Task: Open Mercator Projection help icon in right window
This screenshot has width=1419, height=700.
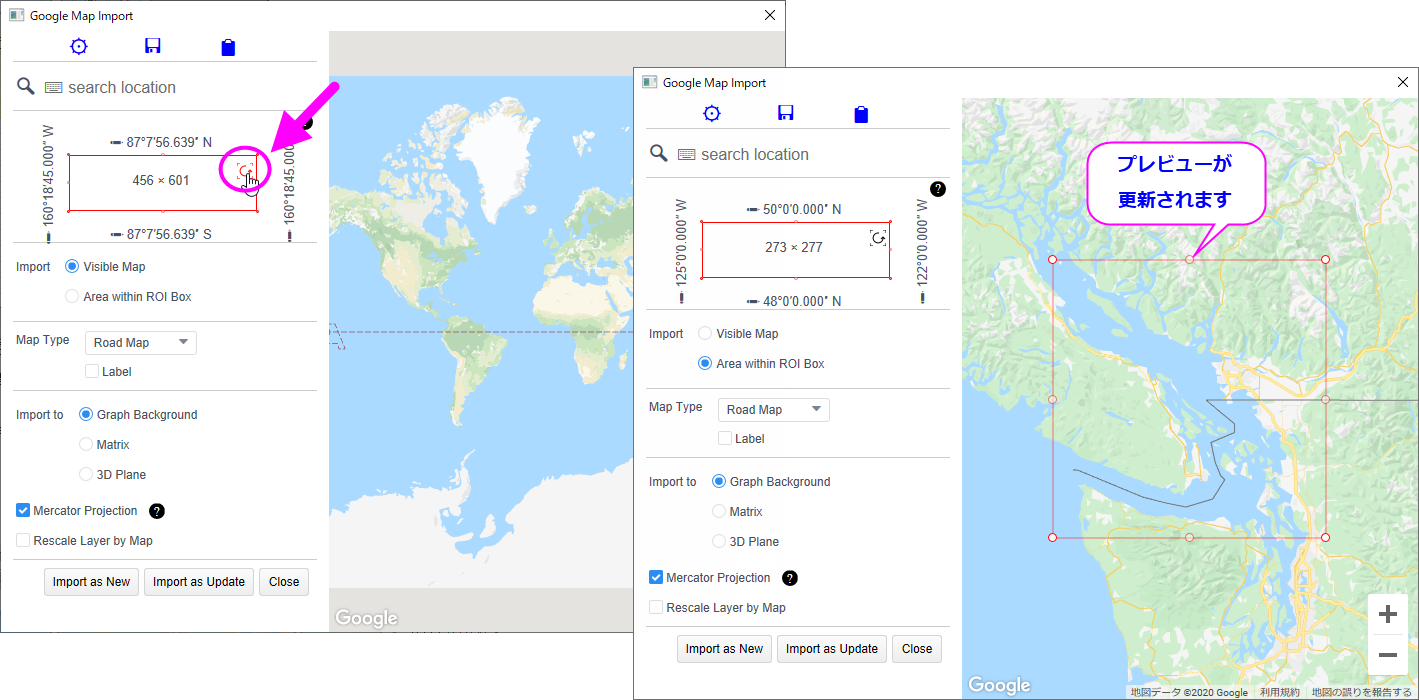Action: (x=790, y=578)
